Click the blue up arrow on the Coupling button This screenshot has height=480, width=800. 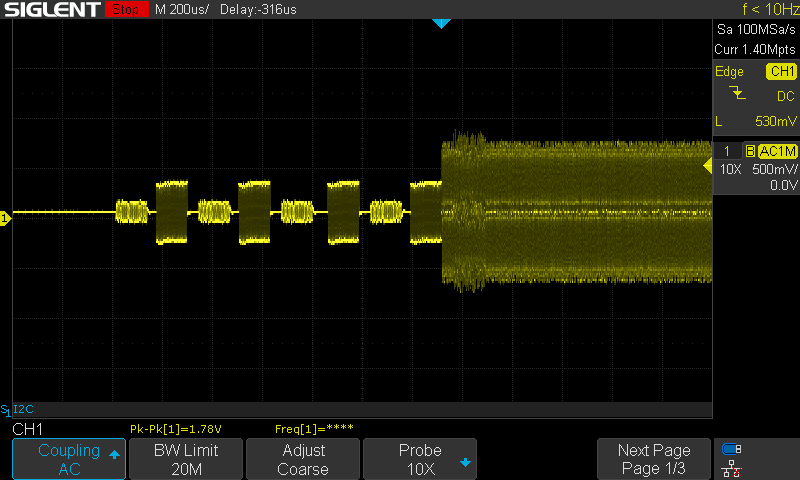pos(114,454)
